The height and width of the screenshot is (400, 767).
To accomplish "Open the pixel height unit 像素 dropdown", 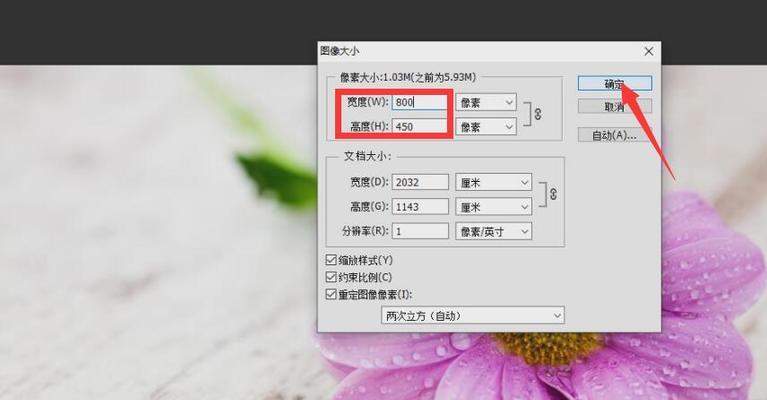I will tap(486, 127).
